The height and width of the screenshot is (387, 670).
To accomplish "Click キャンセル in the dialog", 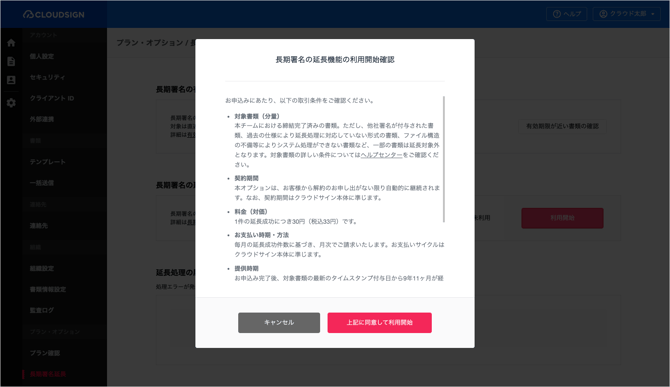I will point(279,322).
